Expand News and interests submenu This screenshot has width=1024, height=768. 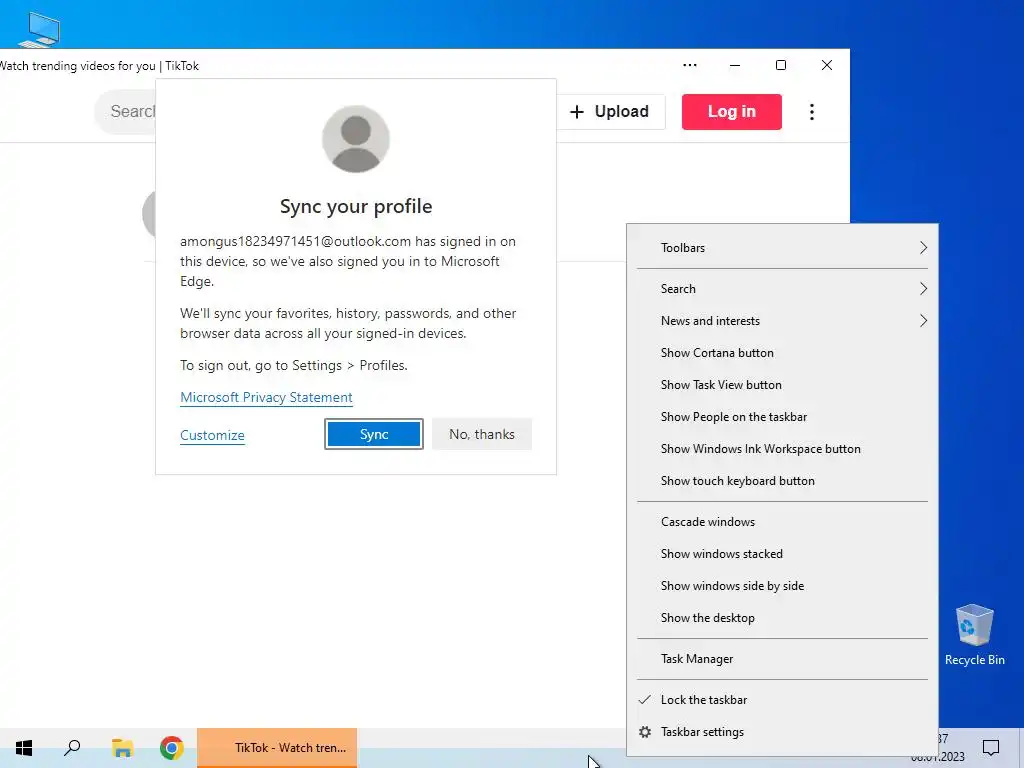782,321
